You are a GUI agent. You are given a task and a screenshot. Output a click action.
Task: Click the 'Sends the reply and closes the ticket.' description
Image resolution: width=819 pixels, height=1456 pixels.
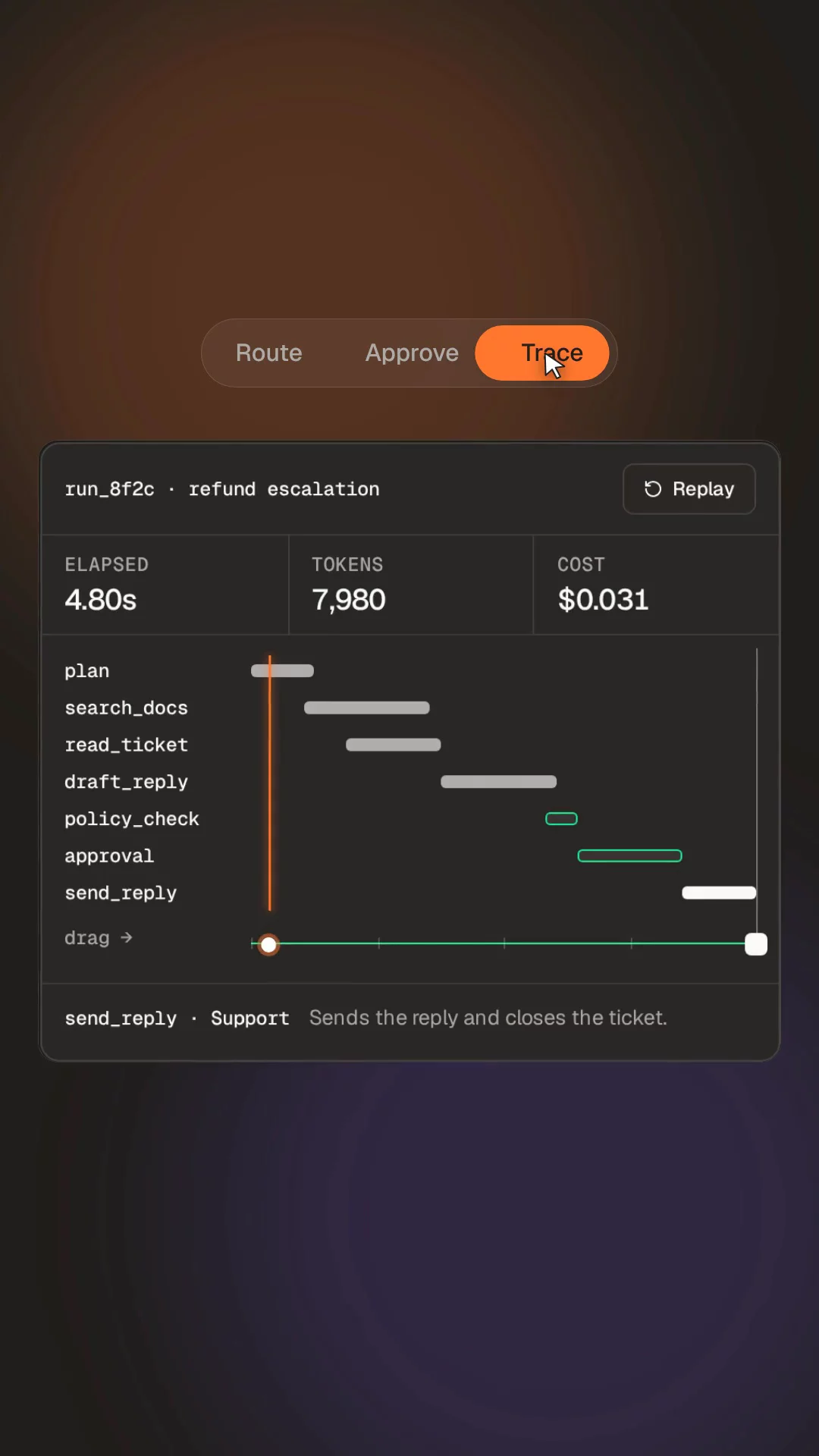click(488, 1018)
